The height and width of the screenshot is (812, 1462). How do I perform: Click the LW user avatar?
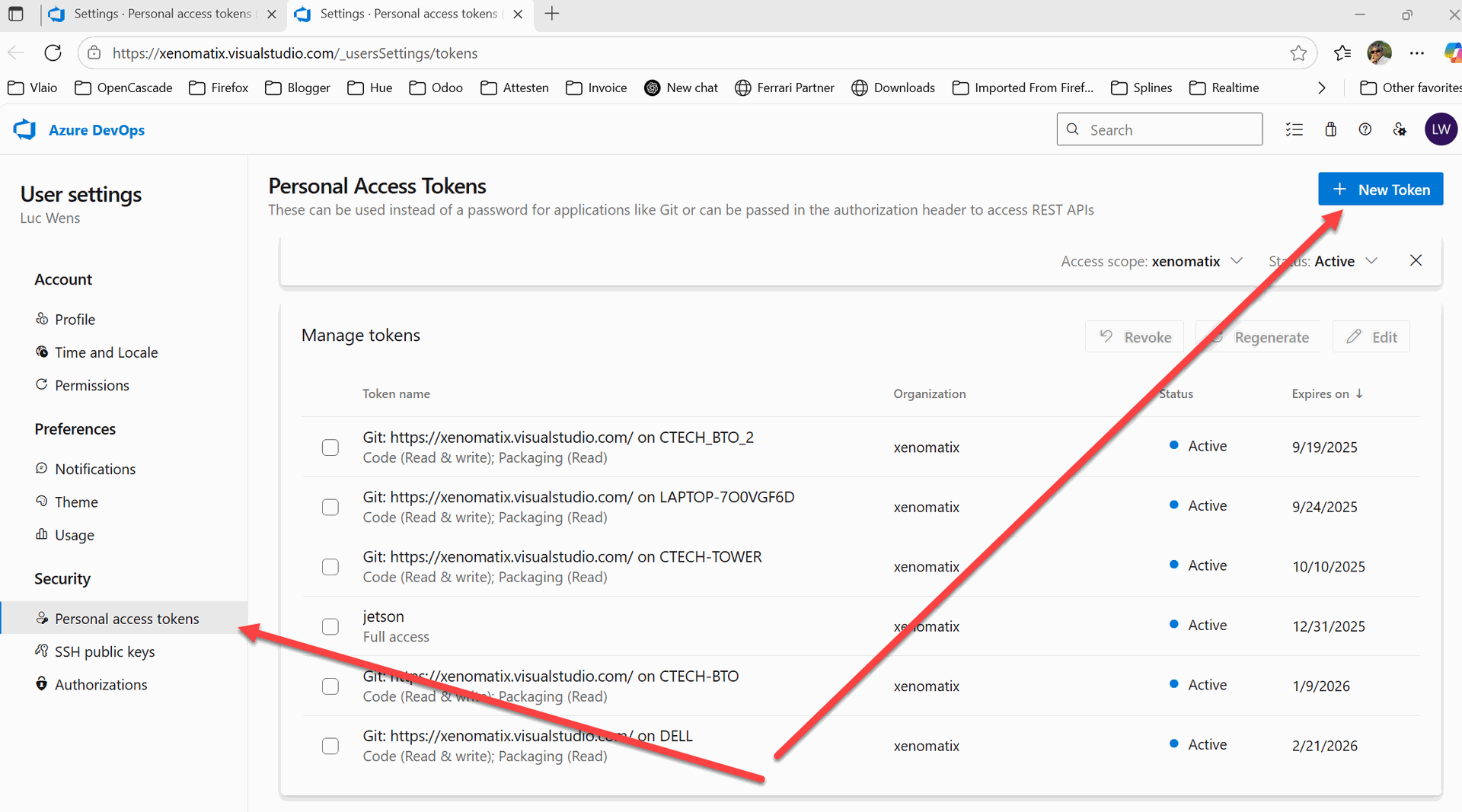click(x=1440, y=129)
